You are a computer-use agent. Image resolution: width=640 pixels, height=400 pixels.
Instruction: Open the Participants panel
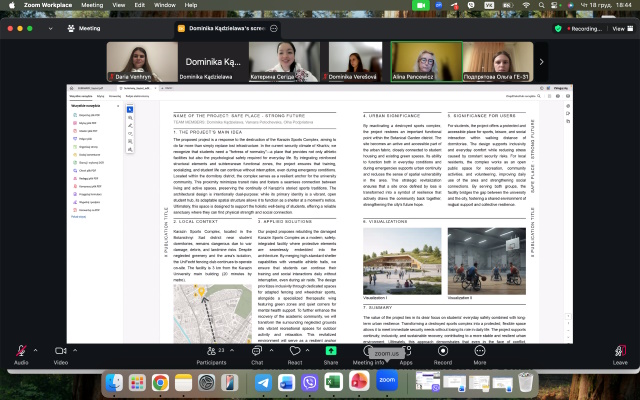210,353
